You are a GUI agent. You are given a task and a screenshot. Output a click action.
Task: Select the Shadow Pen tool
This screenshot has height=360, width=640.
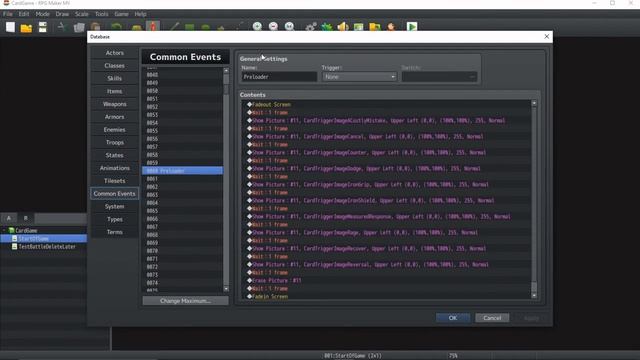pos(239,27)
